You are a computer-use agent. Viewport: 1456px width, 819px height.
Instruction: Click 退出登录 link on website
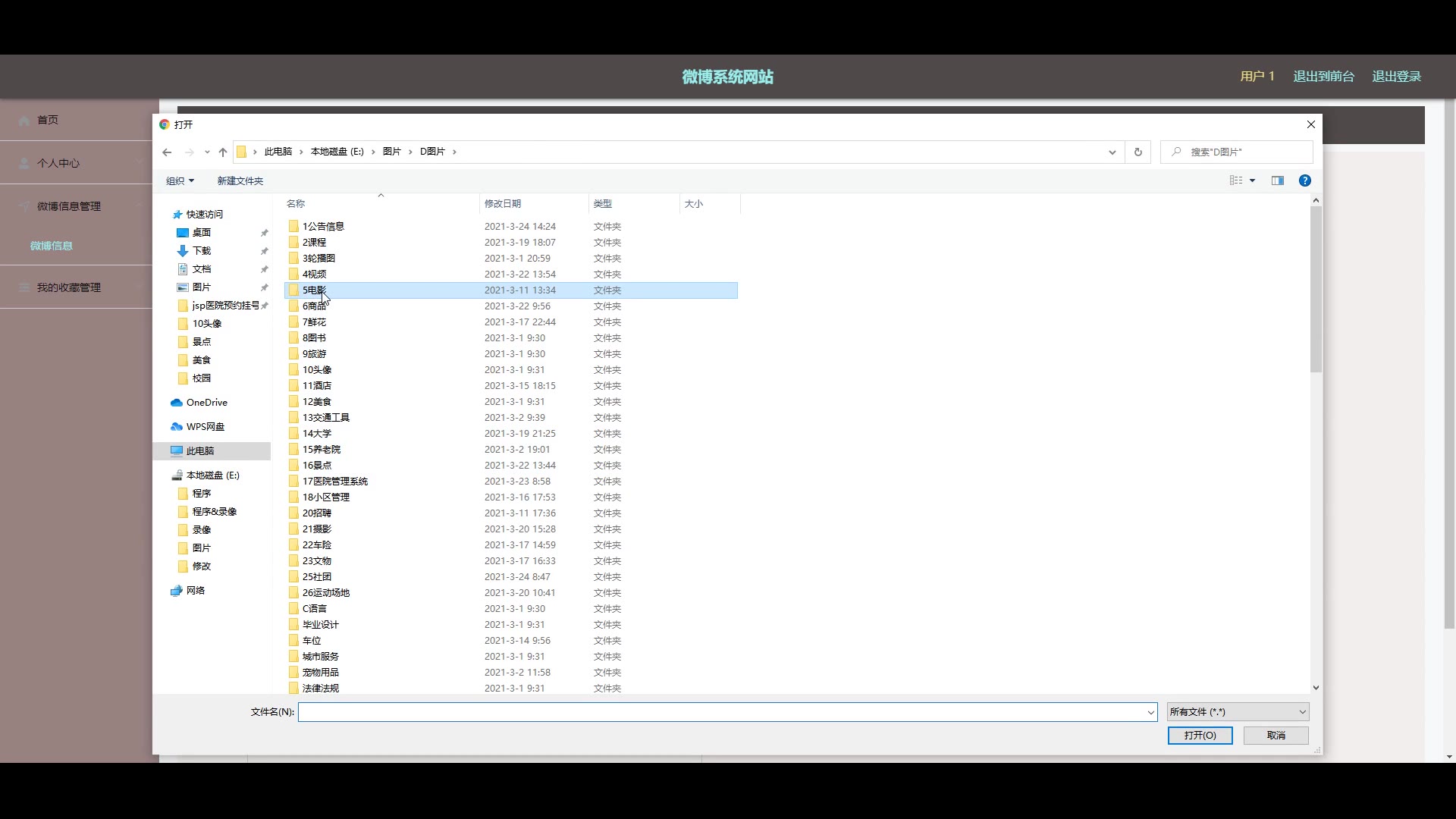[1396, 77]
